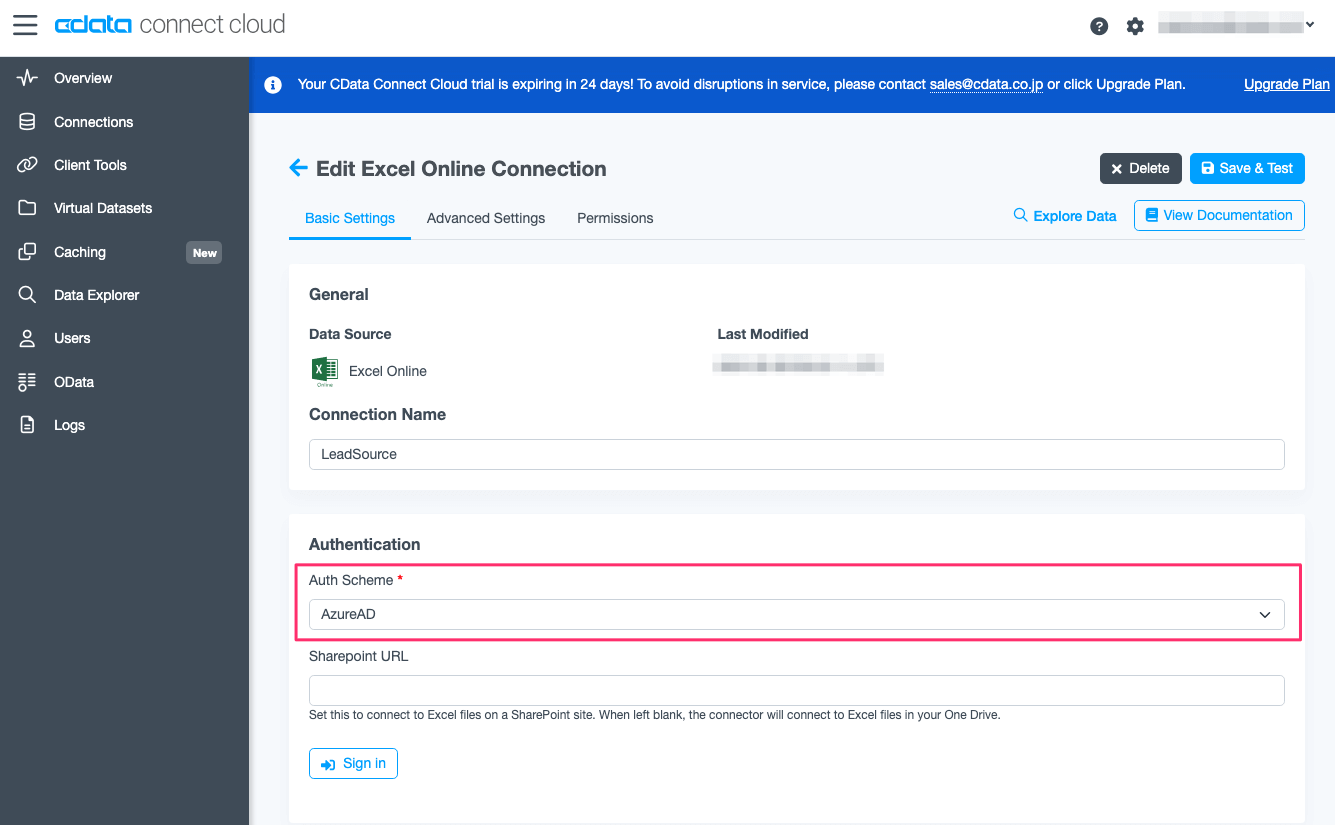Click the OData sidebar icon

(28, 382)
